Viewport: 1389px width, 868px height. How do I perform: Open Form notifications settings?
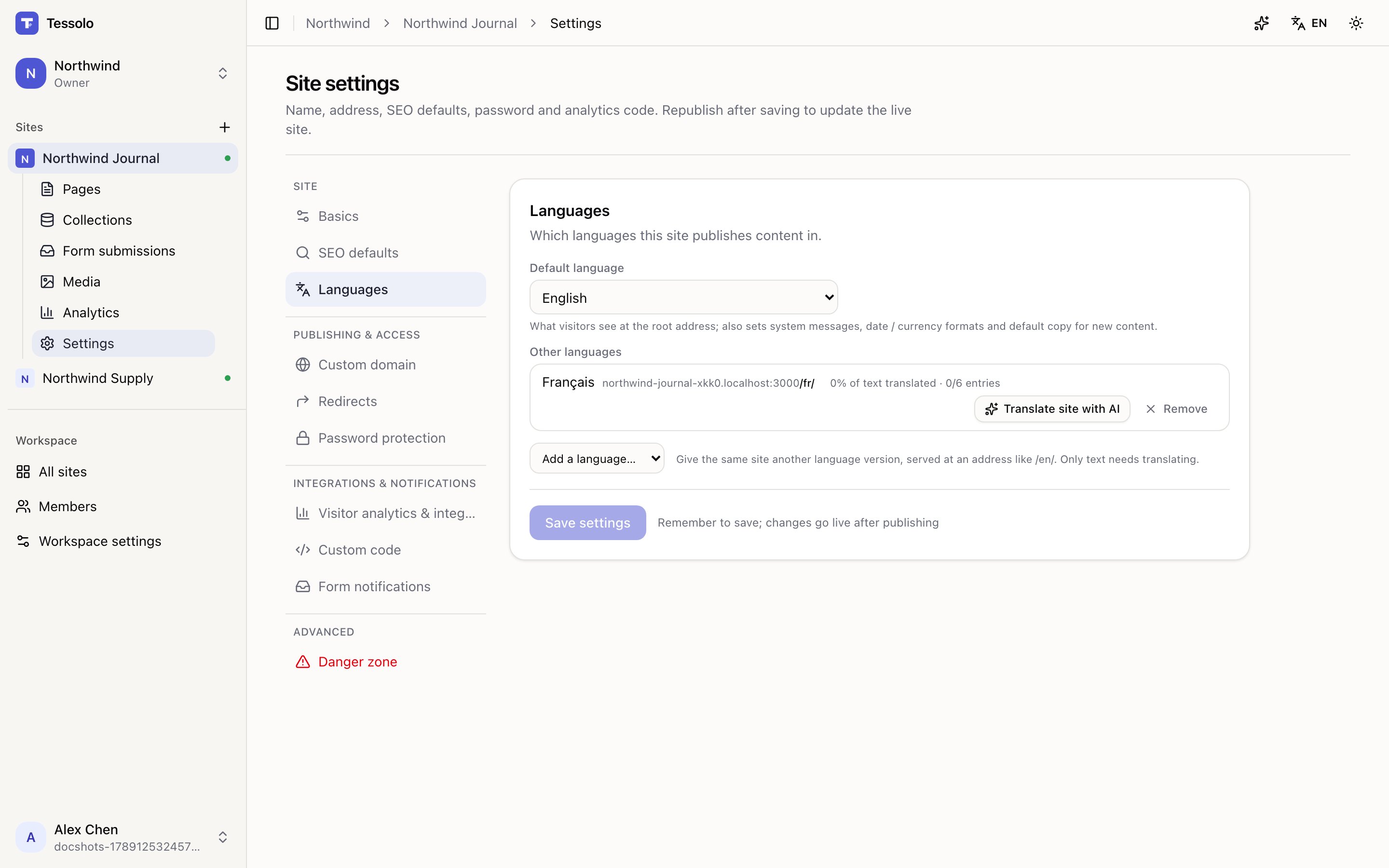point(386,587)
